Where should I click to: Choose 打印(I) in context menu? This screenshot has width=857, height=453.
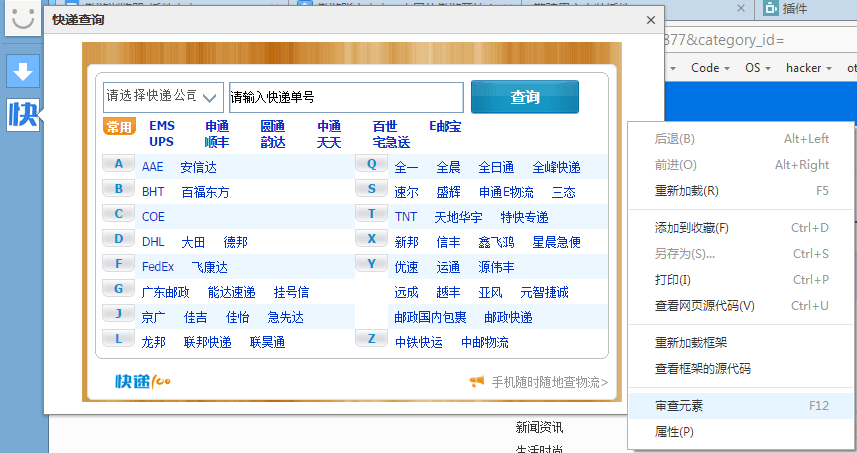pyautogui.click(x=741, y=280)
